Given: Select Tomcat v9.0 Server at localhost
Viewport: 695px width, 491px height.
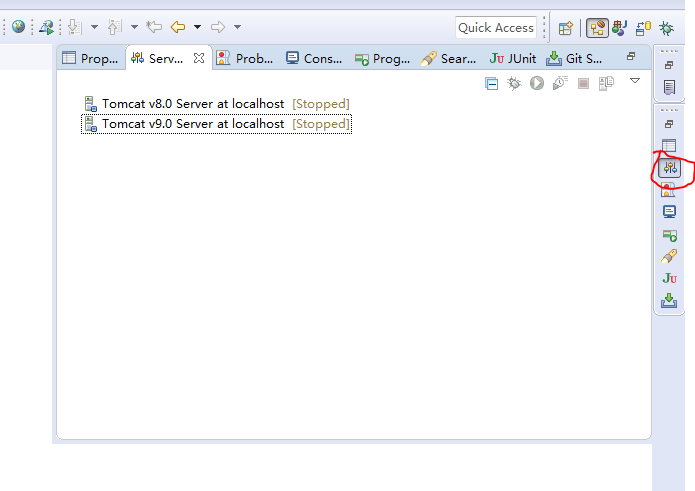Looking at the screenshot, I should (217, 124).
